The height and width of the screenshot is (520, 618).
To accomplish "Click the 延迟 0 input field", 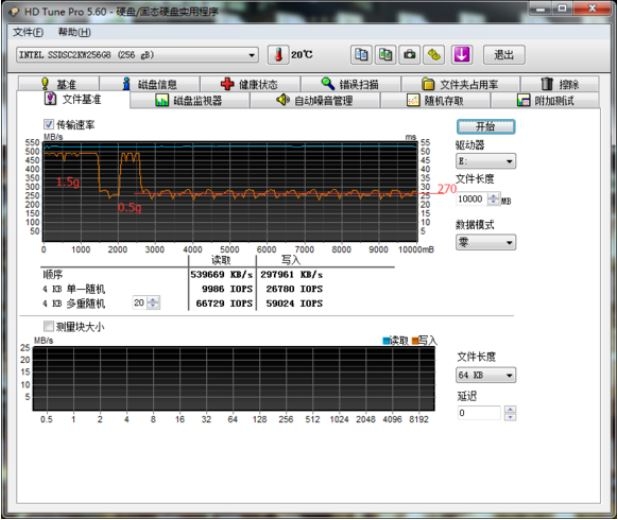I will [x=480, y=413].
